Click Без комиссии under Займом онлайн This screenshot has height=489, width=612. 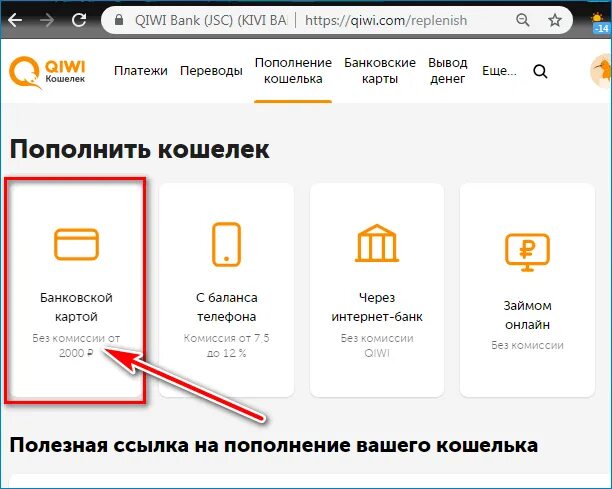527,345
